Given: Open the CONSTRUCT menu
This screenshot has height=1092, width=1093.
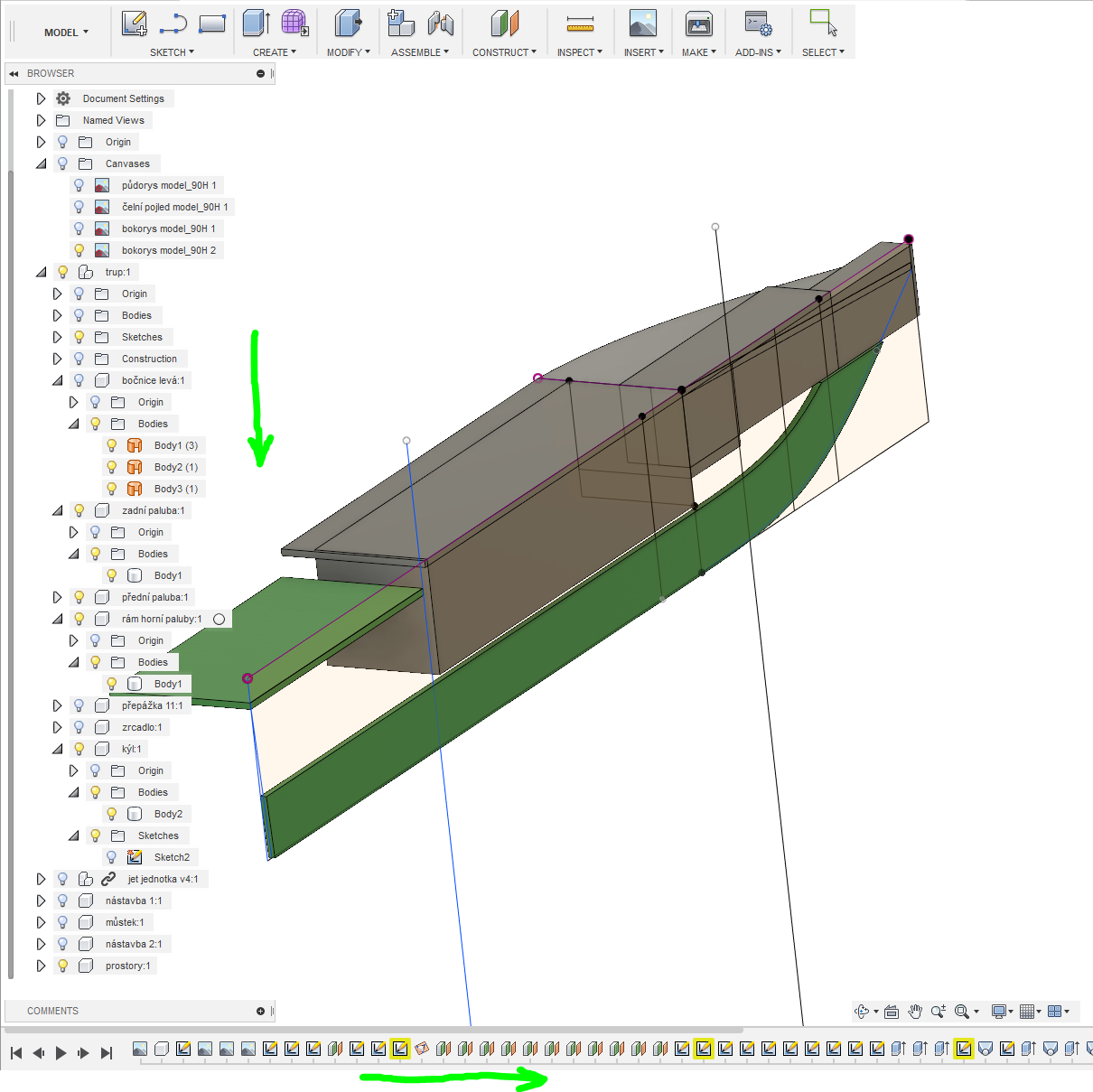Looking at the screenshot, I should click(x=504, y=52).
